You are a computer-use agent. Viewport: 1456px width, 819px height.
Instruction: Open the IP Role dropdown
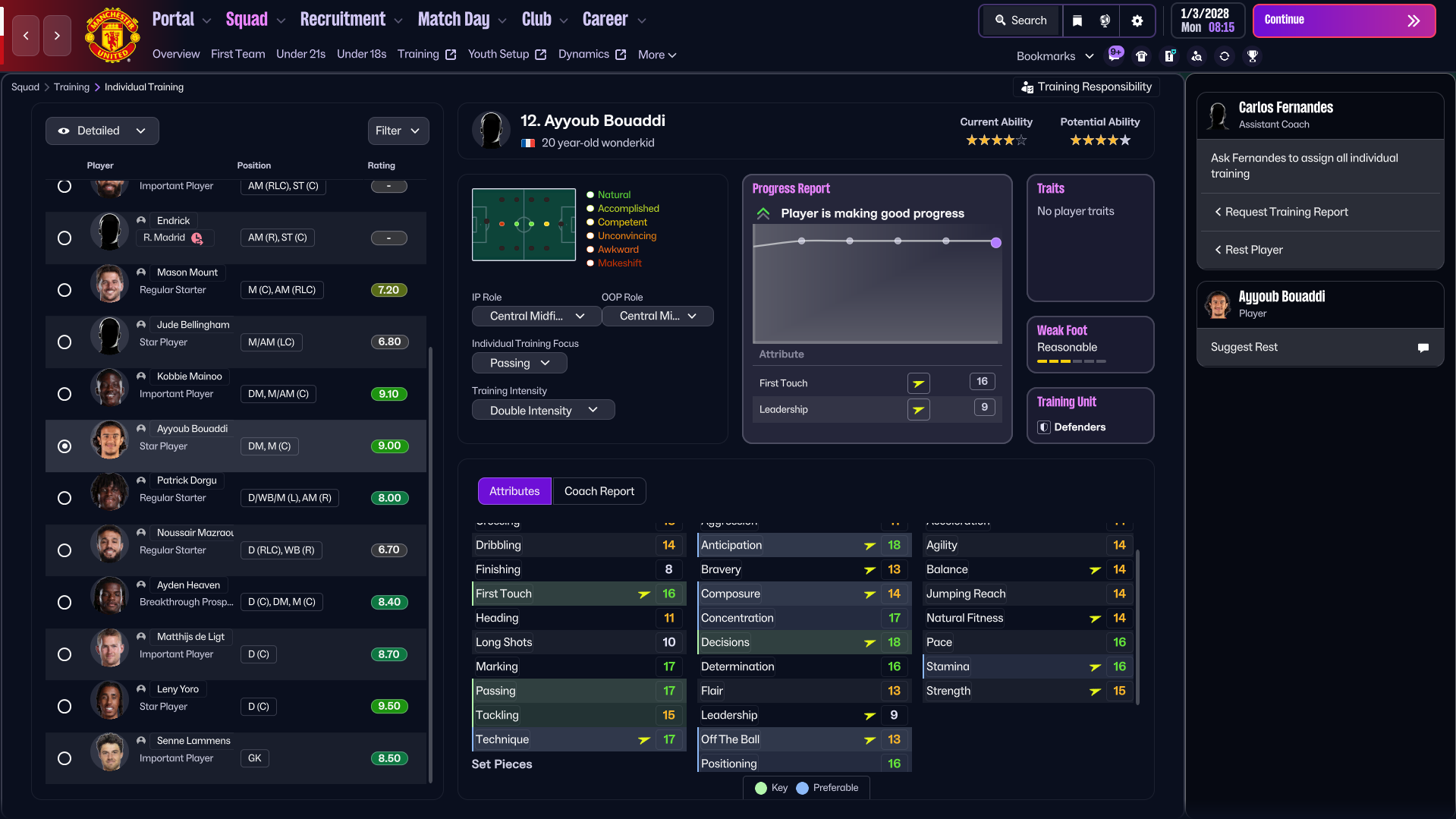[536, 316]
